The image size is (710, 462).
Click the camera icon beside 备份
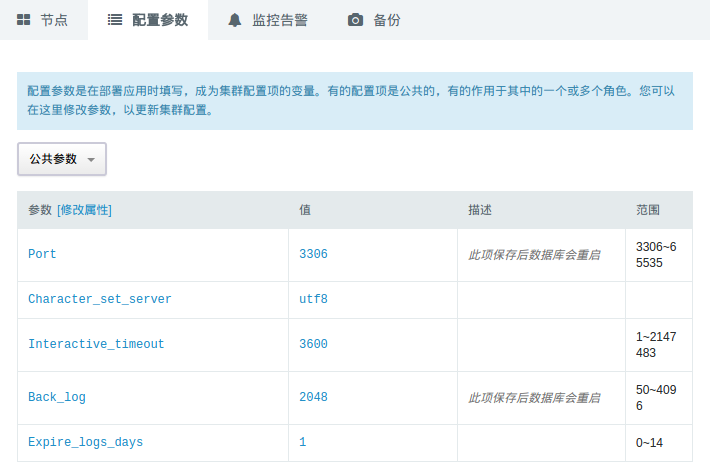(x=355, y=20)
